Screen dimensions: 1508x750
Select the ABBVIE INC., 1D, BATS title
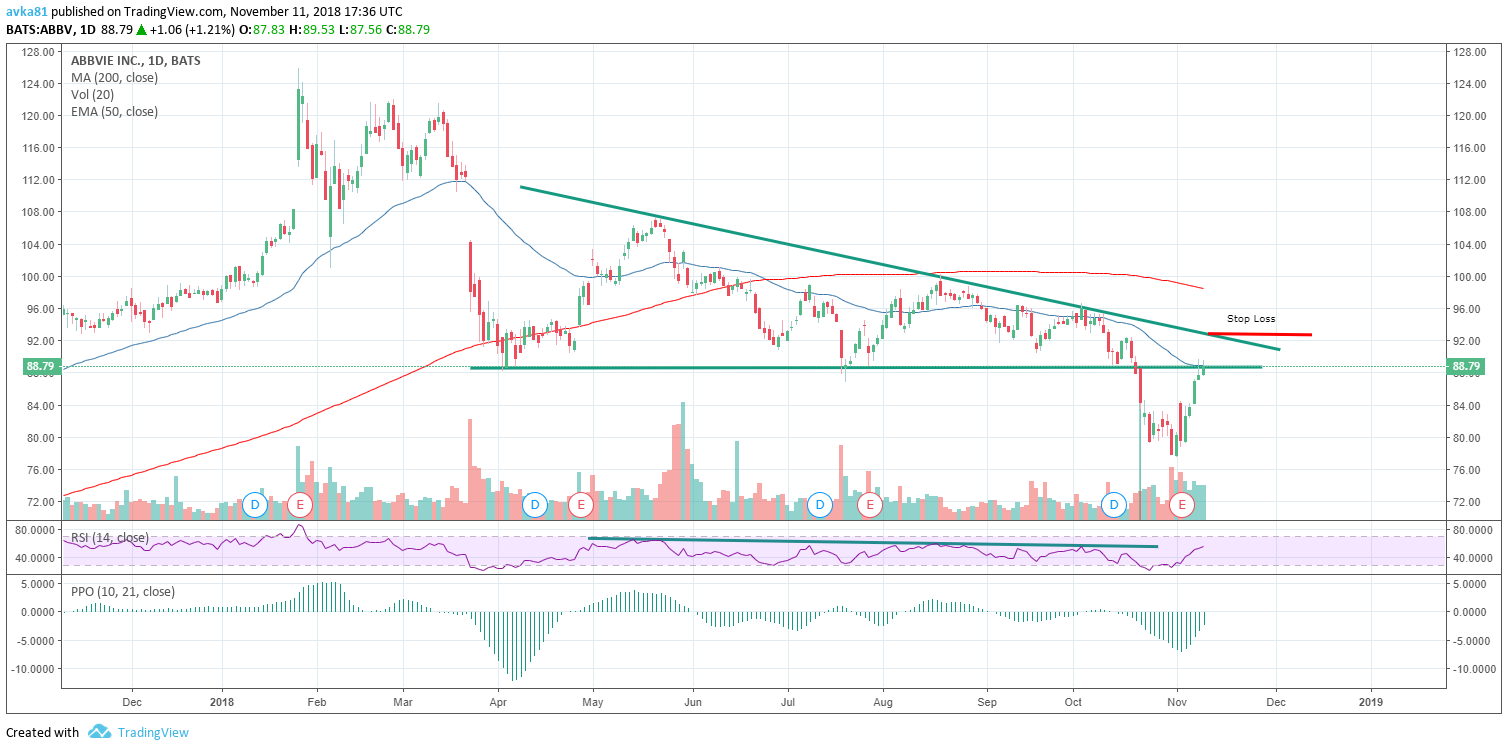(x=135, y=61)
